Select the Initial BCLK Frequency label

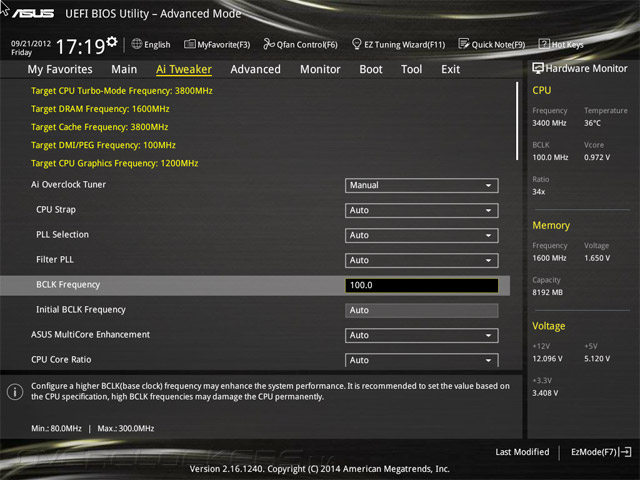click(81, 310)
